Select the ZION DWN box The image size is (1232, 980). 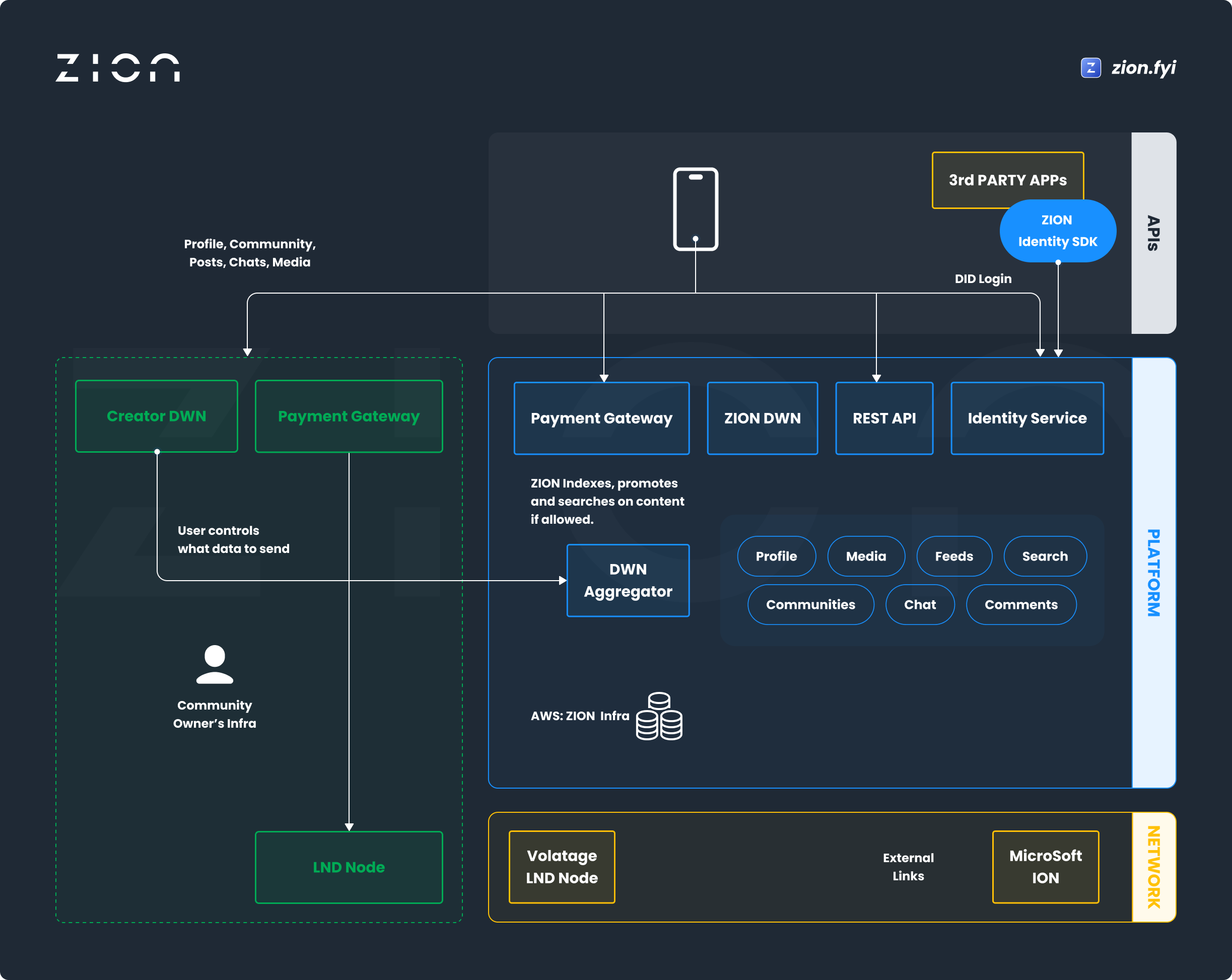[762, 418]
